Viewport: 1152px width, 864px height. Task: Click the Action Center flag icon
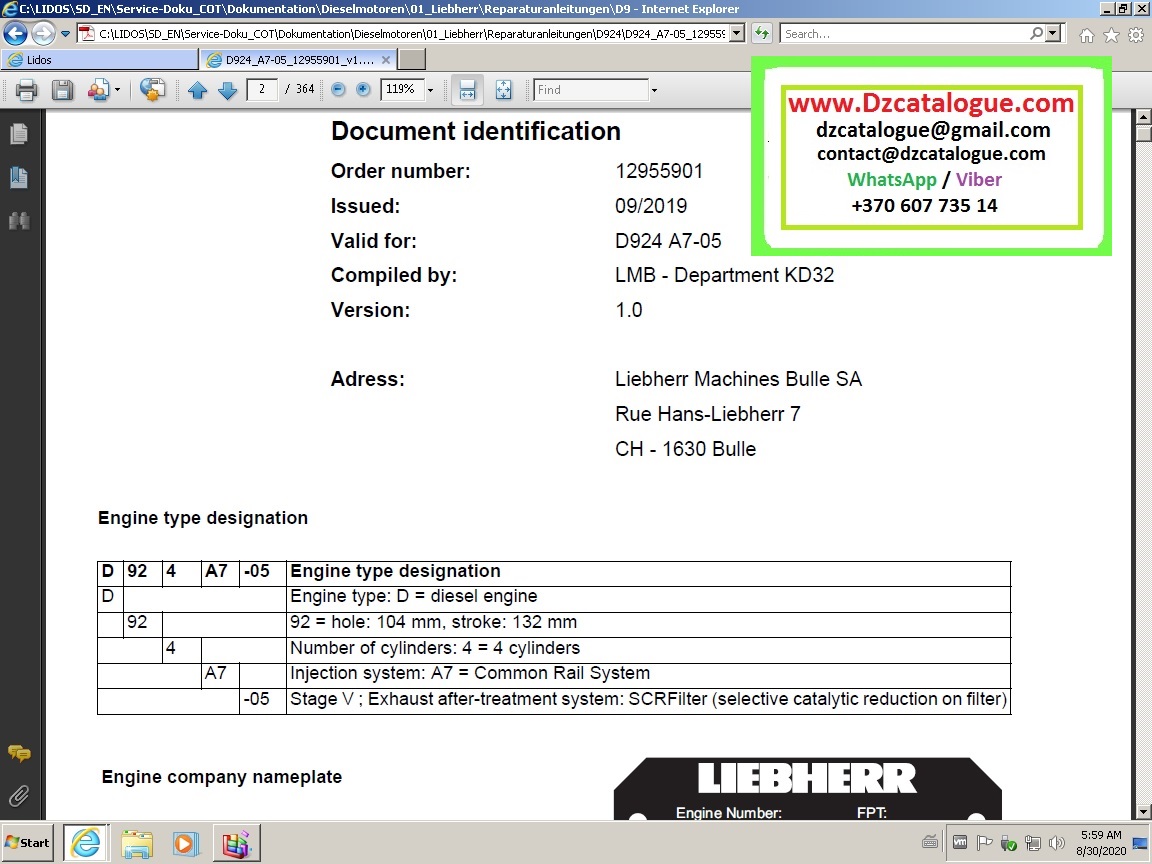point(984,843)
